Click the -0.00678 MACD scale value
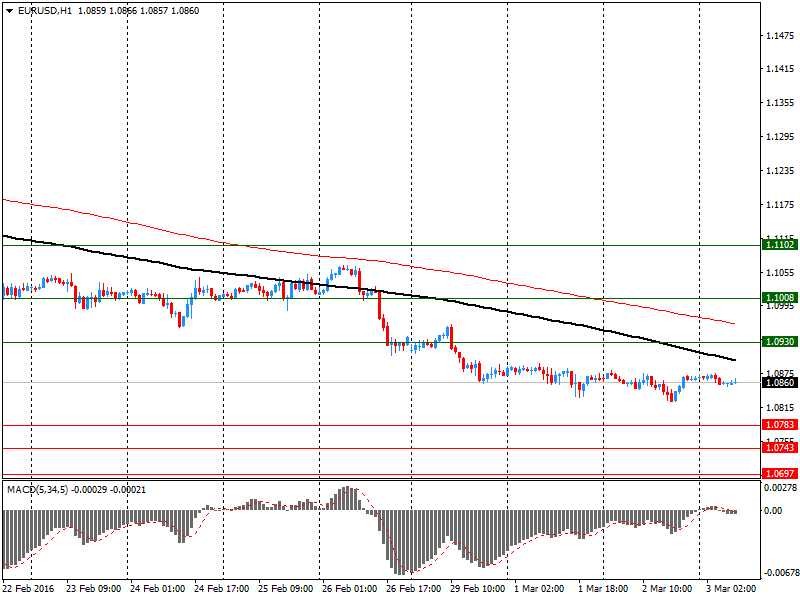The height and width of the screenshot is (600, 800). (x=780, y=572)
